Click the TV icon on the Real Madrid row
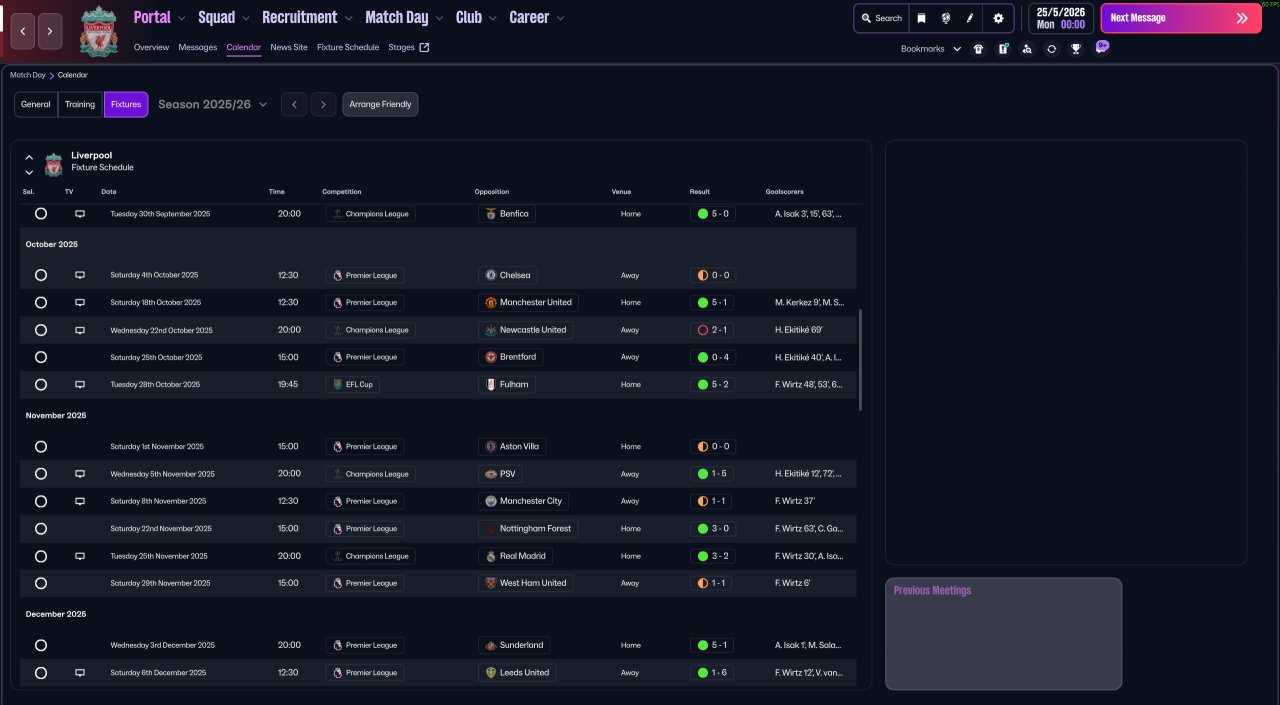 click(x=80, y=556)
